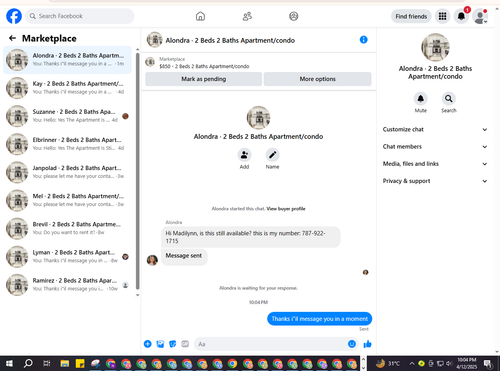500x371 pixels.
Task: Open Sticky Notes from the taskbar
Action: [x=80, y=363]
